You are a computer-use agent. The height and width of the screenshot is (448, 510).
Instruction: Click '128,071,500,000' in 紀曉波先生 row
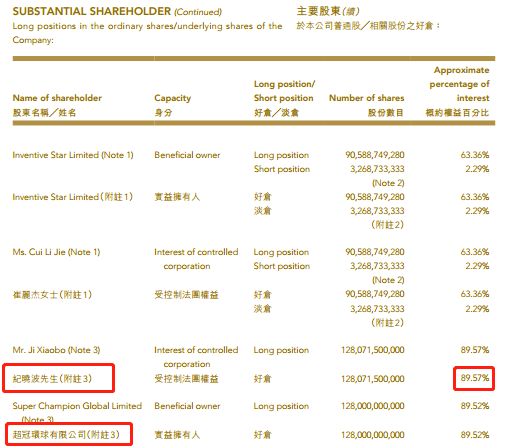point(372,379)
